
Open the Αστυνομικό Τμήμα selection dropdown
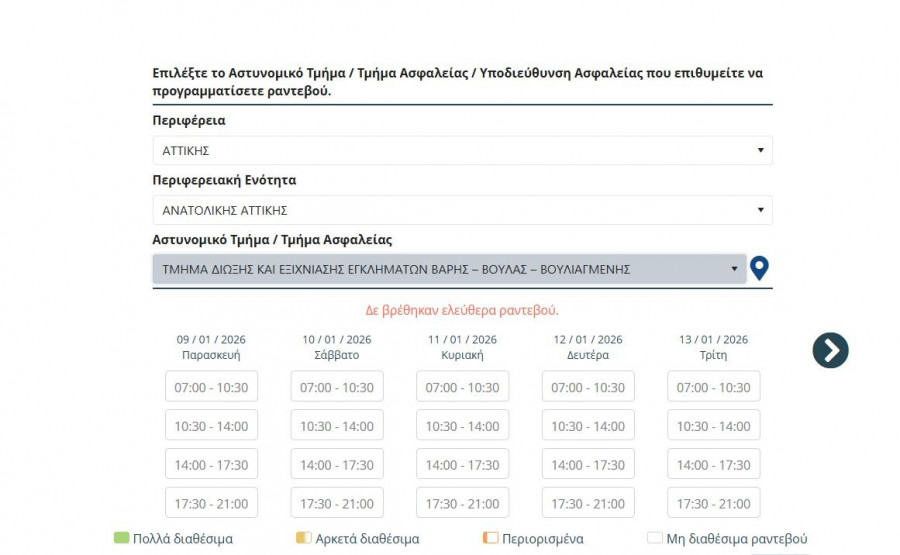coord(449,269)
